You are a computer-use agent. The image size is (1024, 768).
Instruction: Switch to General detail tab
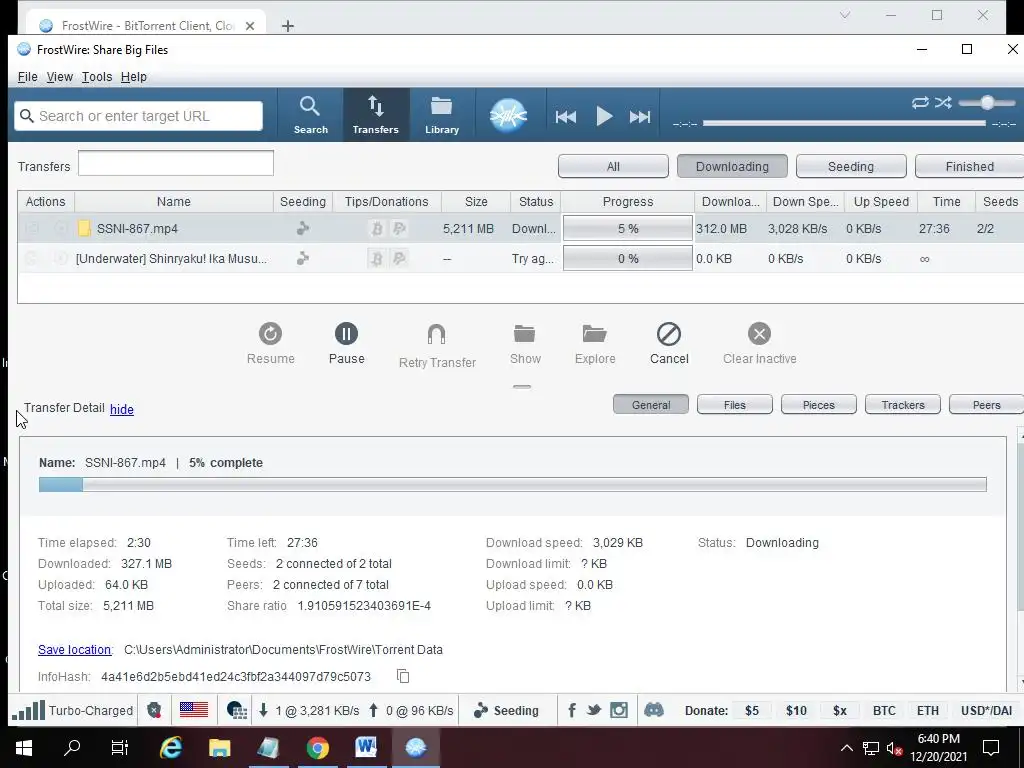tap(650, 405)
